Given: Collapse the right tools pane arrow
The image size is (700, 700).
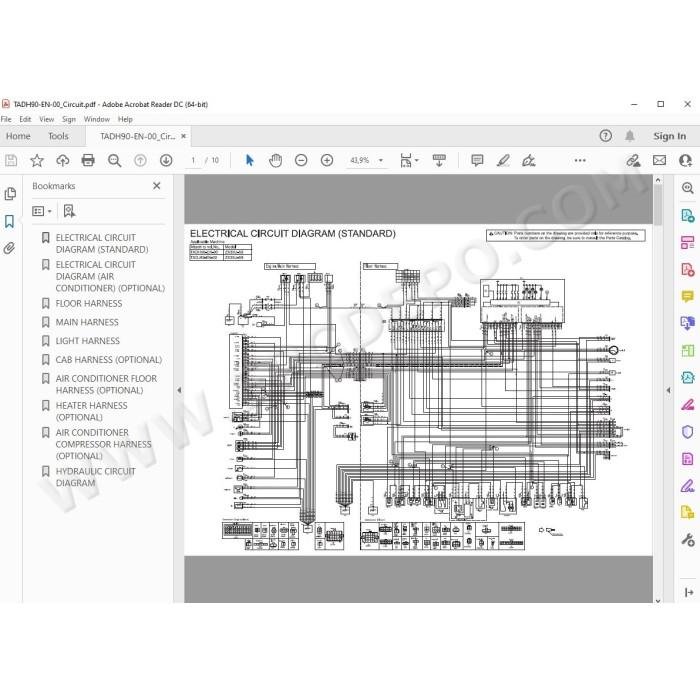Looking at the screenshot, I should (668, 390).
